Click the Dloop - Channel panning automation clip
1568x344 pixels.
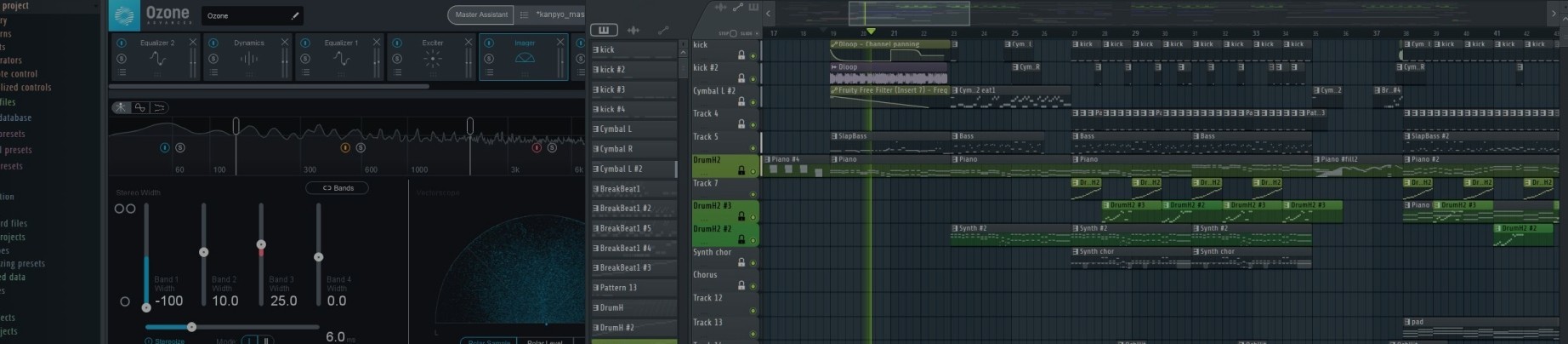pyautogui.click(x=890, y=49)
